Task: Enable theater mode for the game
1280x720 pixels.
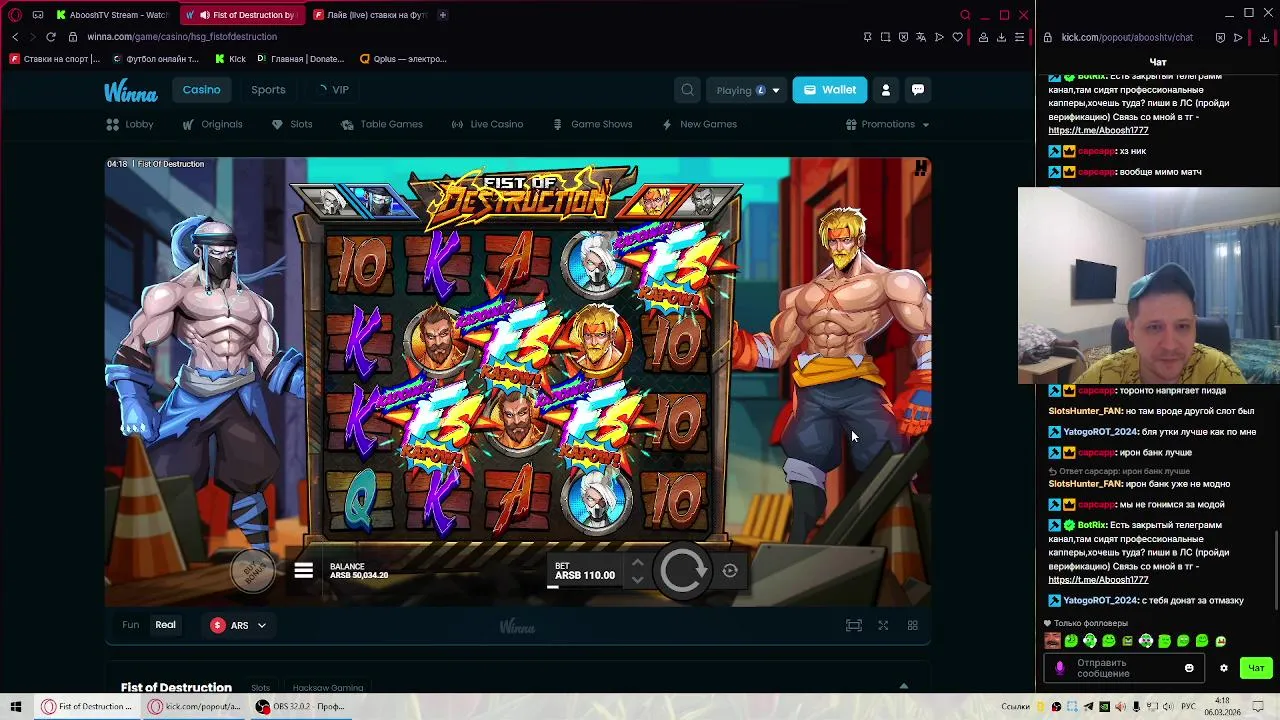Action: pyautogui.click(x=853, y=625)
